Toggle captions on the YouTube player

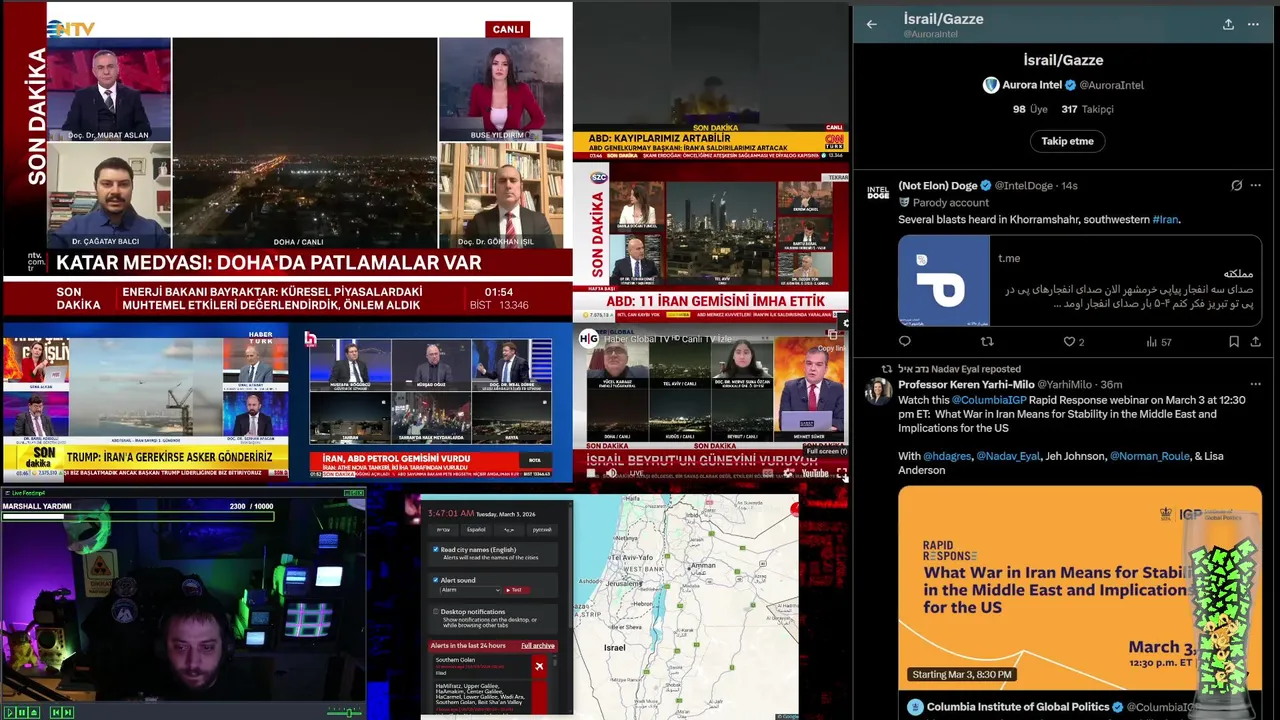click(767, 473)
